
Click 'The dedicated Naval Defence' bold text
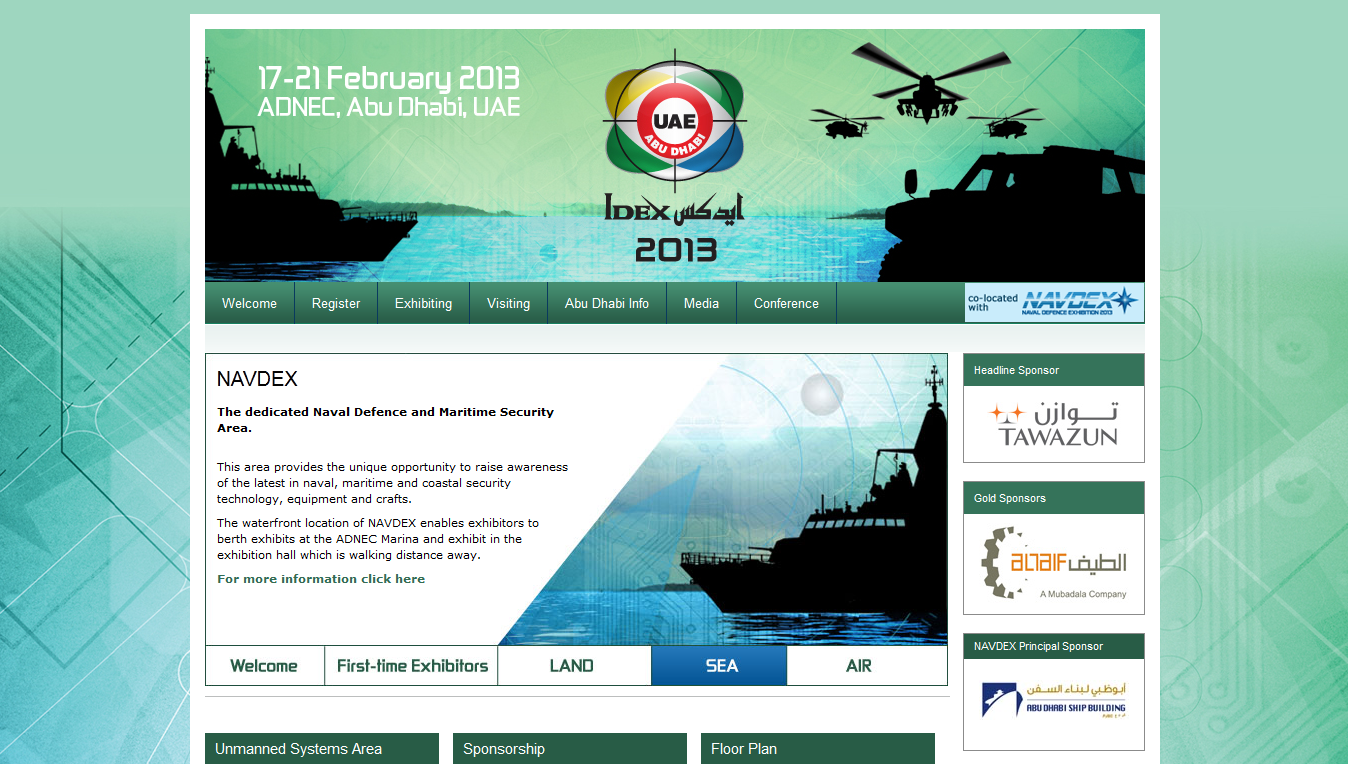[x=385, y=419]
